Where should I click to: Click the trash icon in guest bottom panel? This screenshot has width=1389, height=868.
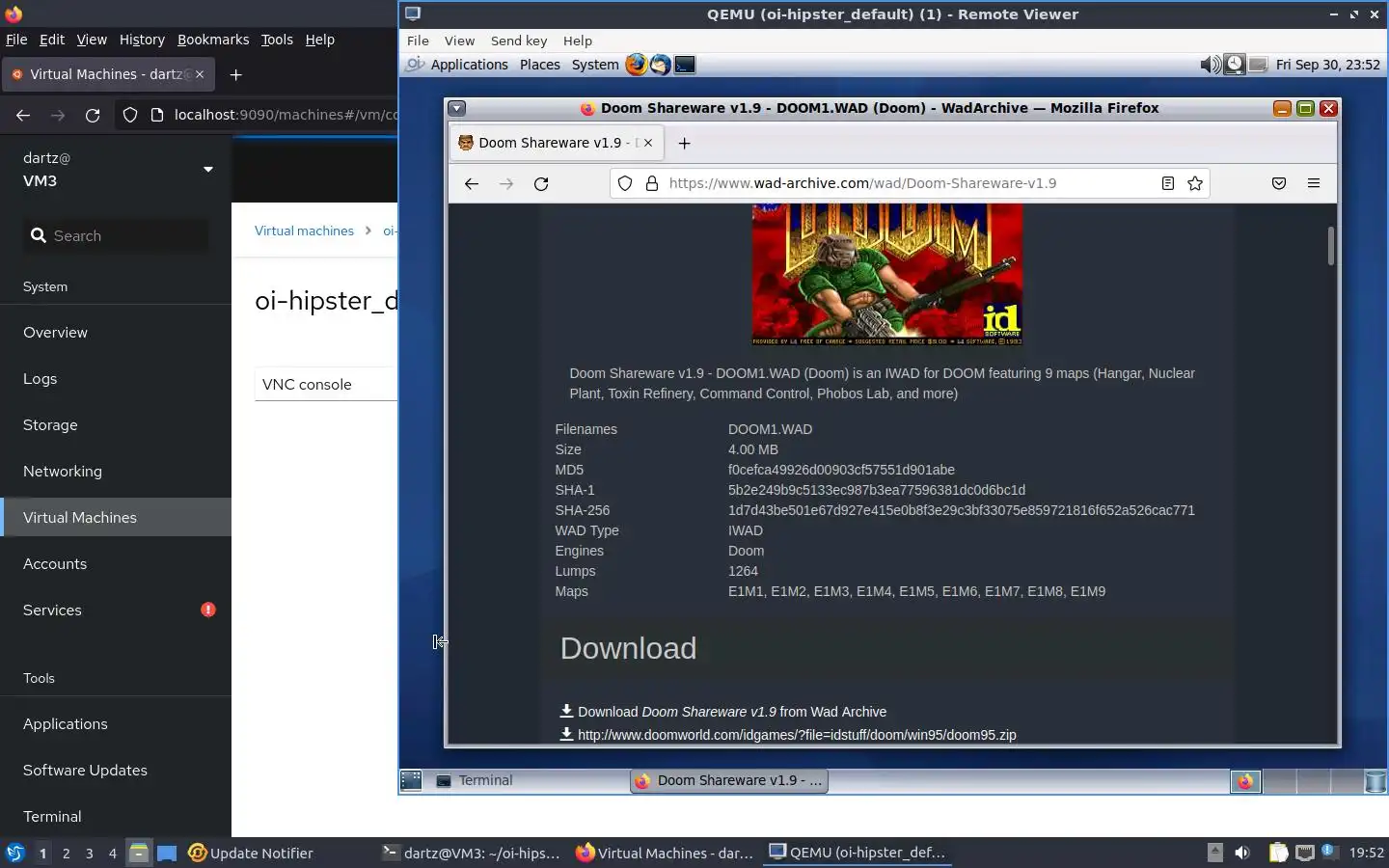coord(1375,781)
